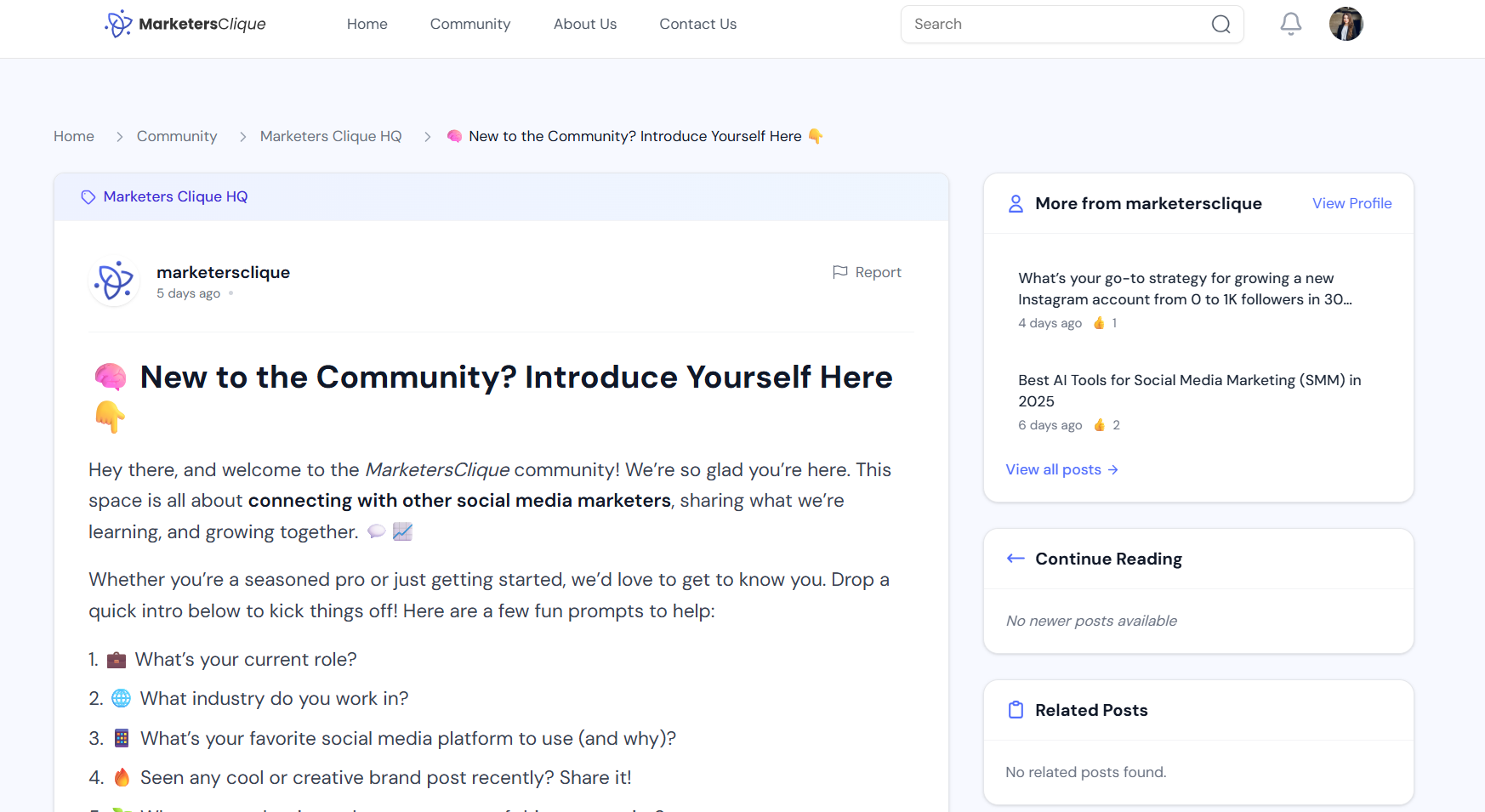Click the MarketersClique logo icon
The width and height of the screenshot is (1485, 812).
pos(118,24)
